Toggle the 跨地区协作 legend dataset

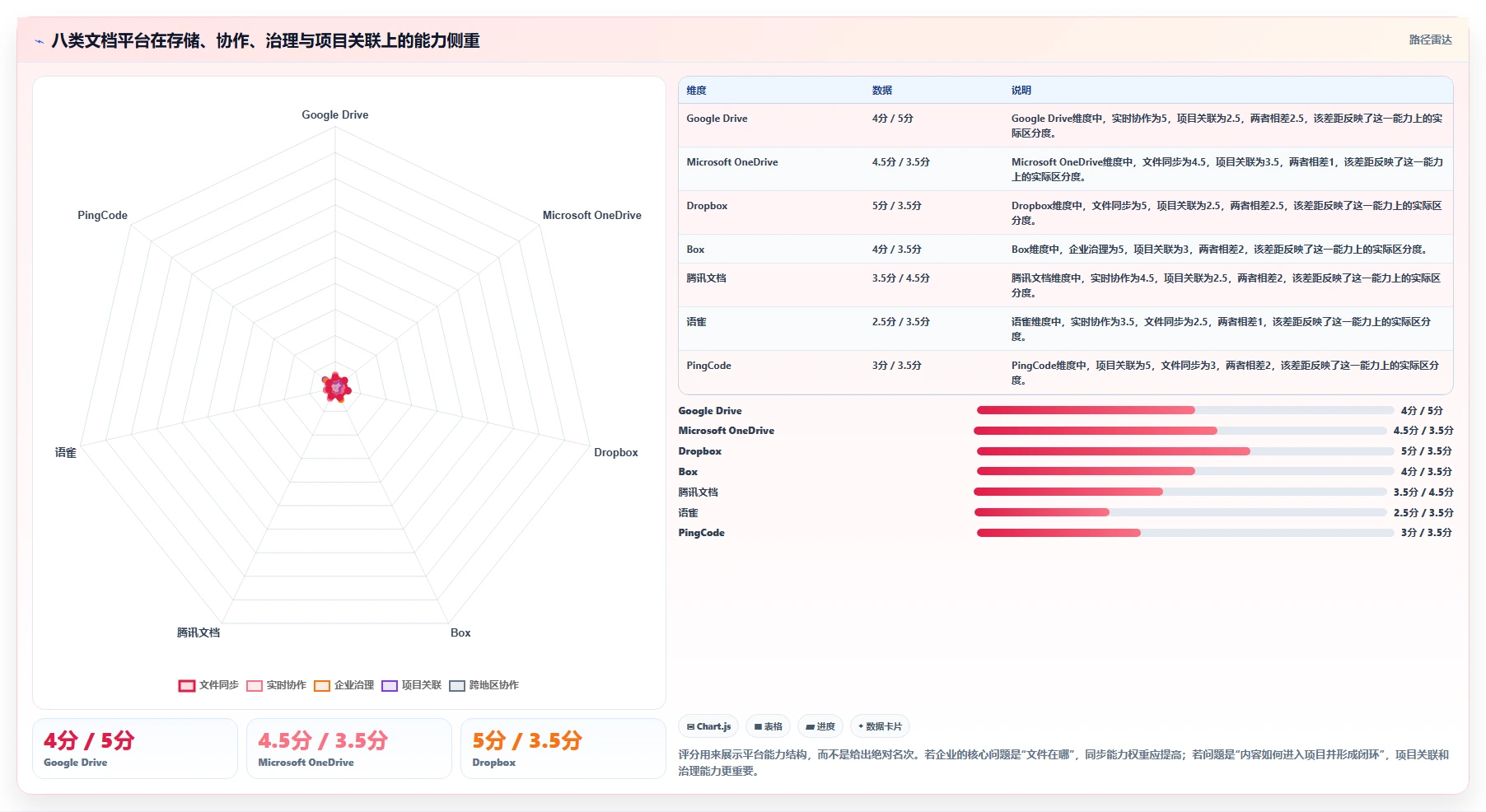(484, 685)
